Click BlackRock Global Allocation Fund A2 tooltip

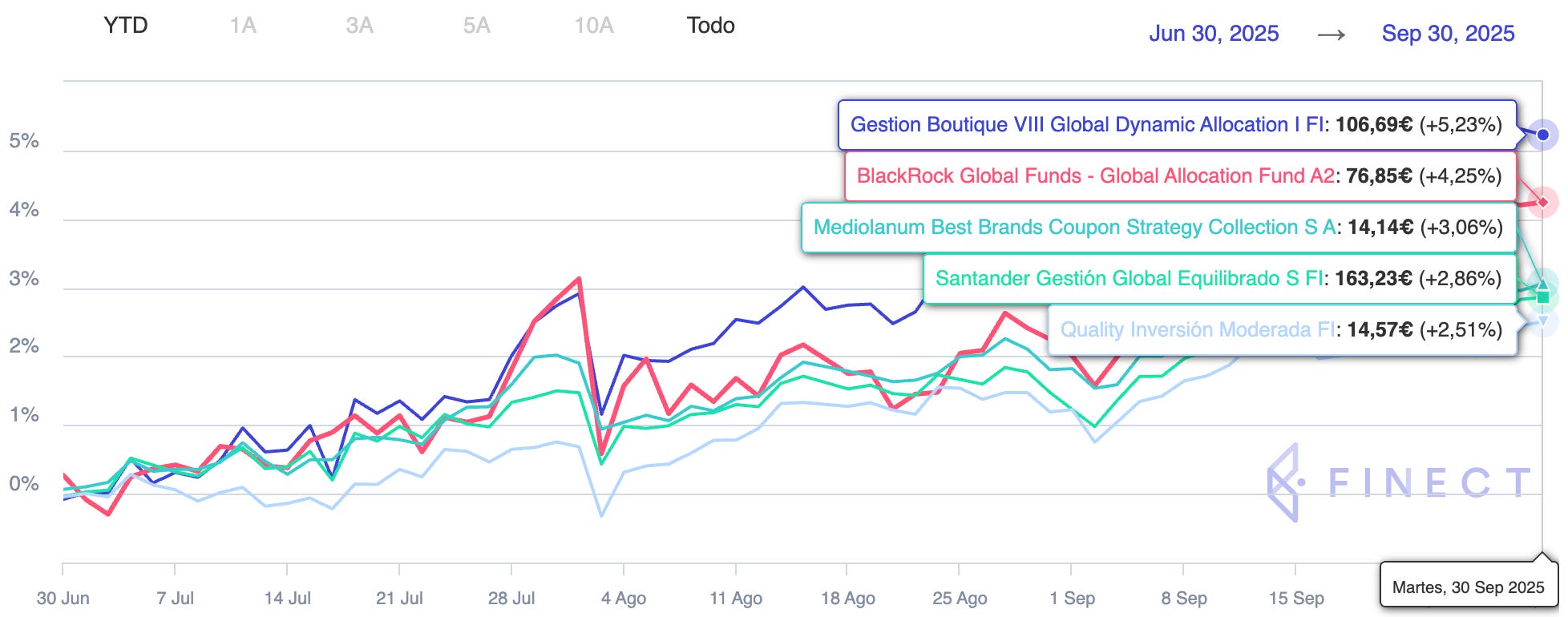pos(1180,176)
